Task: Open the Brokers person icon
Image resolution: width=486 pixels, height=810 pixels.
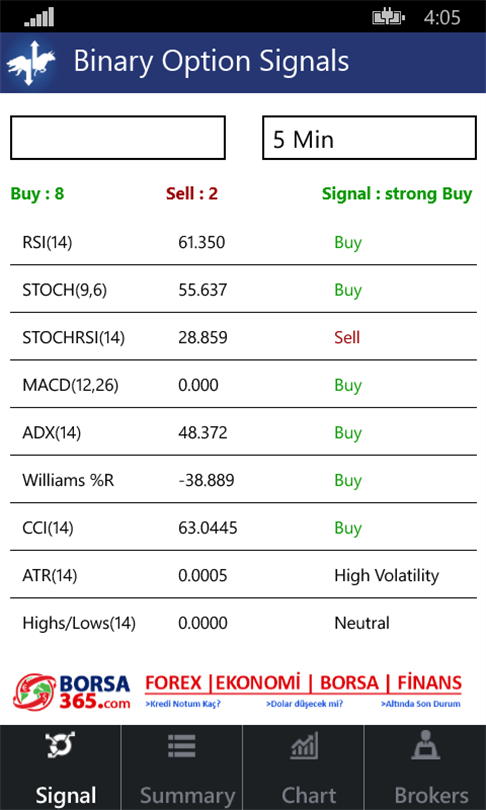Action: coord(426,745)
